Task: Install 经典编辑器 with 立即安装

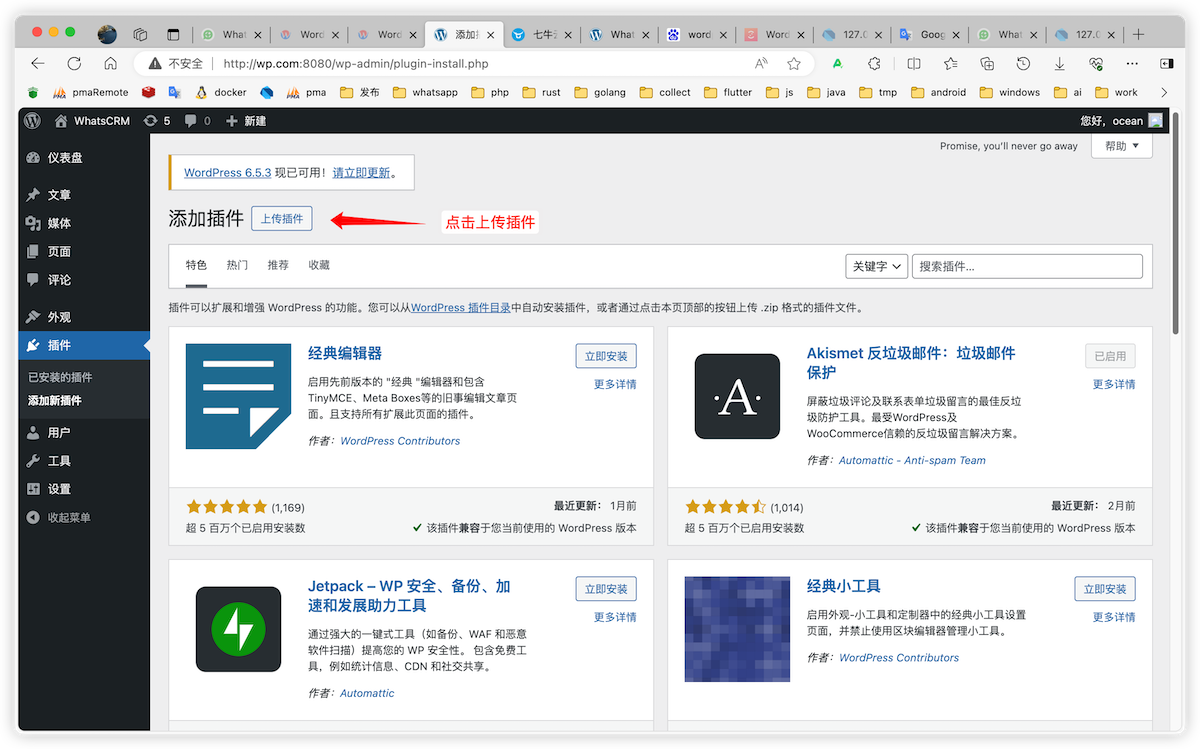Action: [606, 356]
